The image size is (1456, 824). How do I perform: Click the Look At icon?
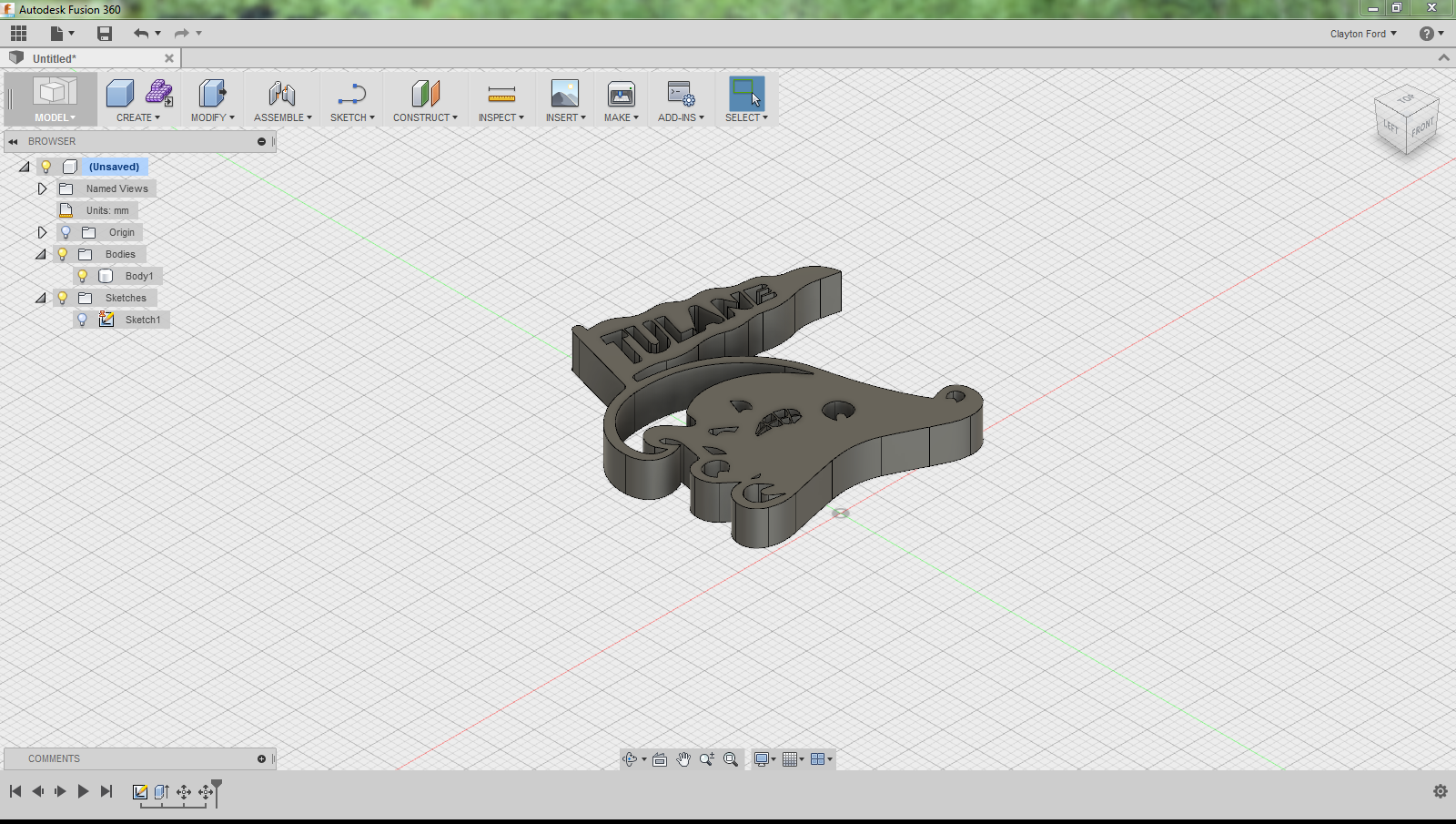(x=660, y=759)
